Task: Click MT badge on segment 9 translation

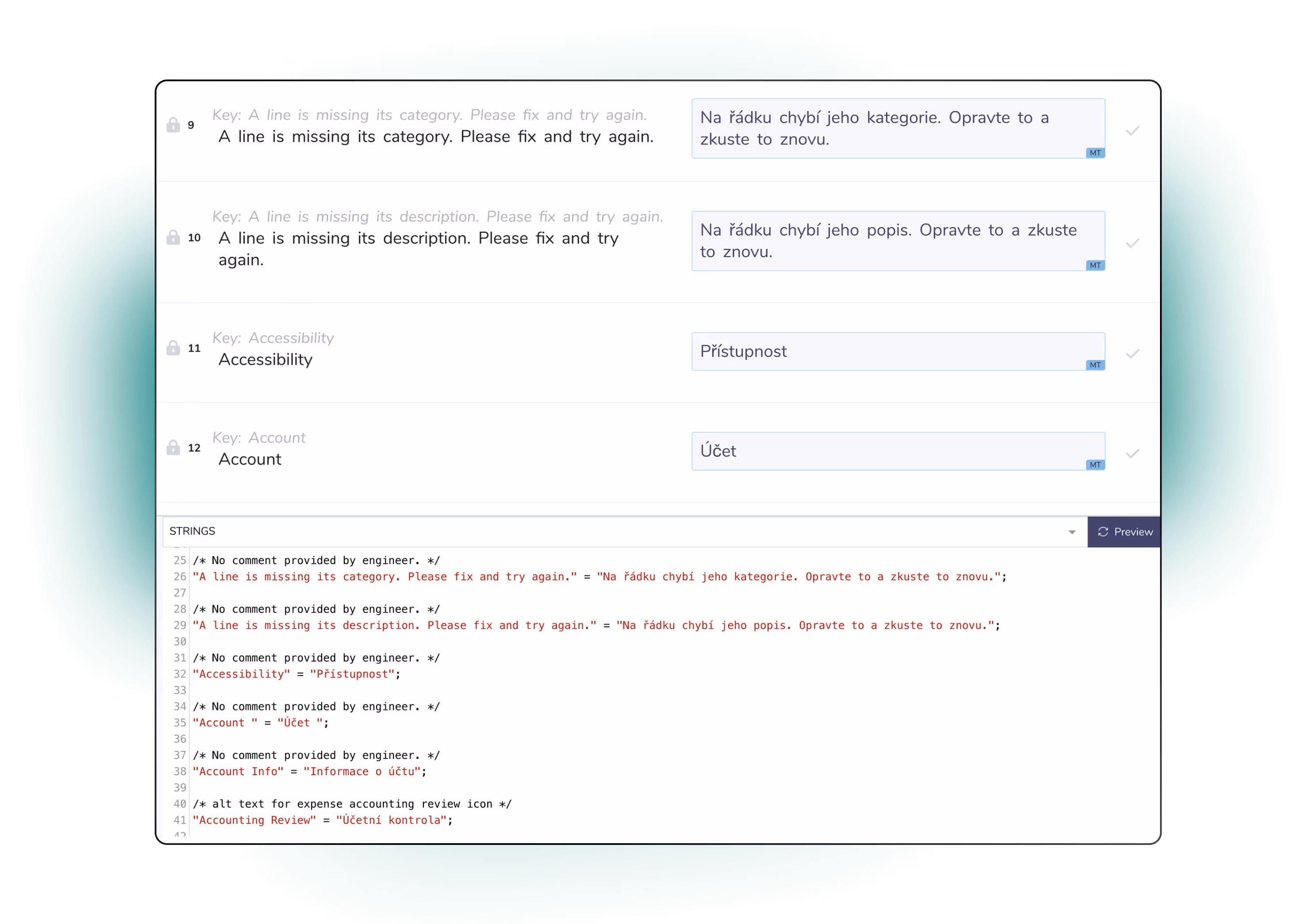Action: pos(1095,152)
